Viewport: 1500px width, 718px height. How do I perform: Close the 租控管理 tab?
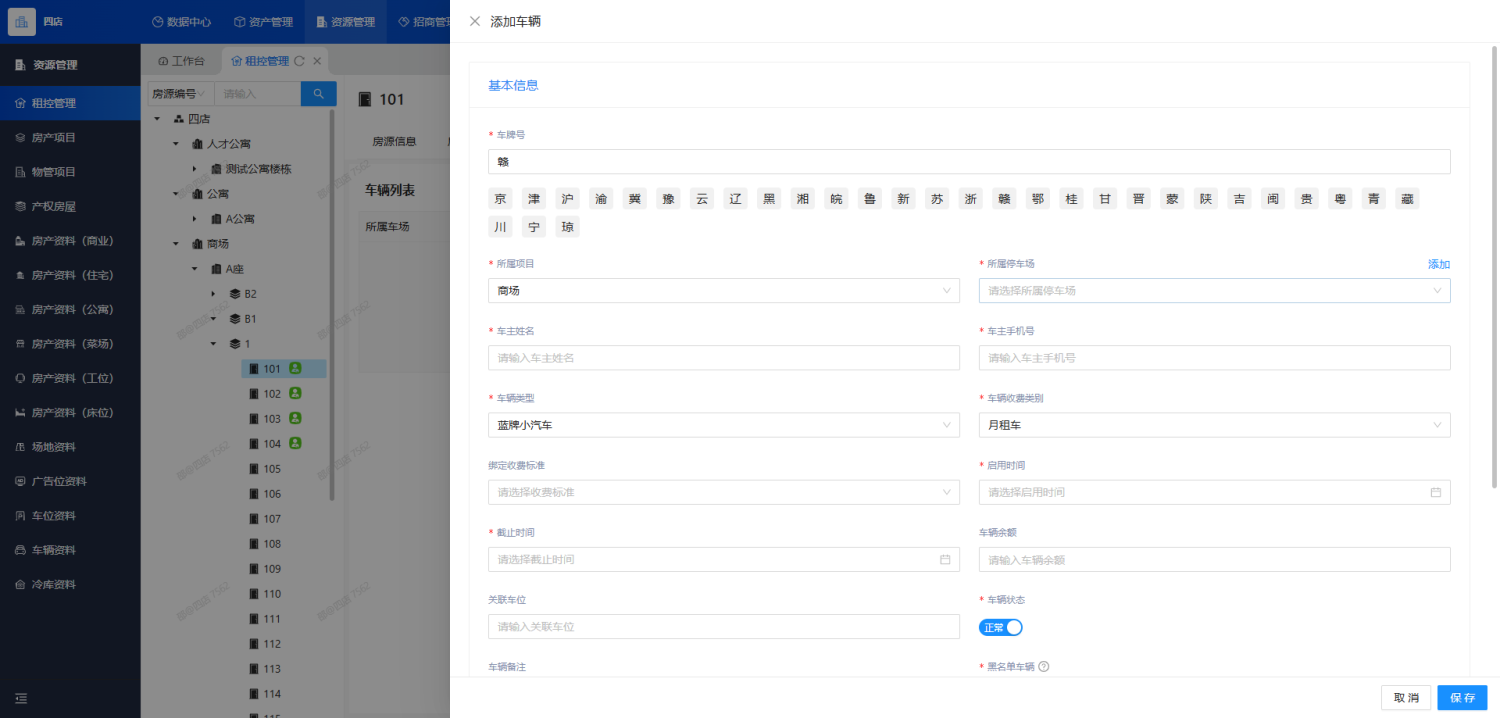click(317, 61)
